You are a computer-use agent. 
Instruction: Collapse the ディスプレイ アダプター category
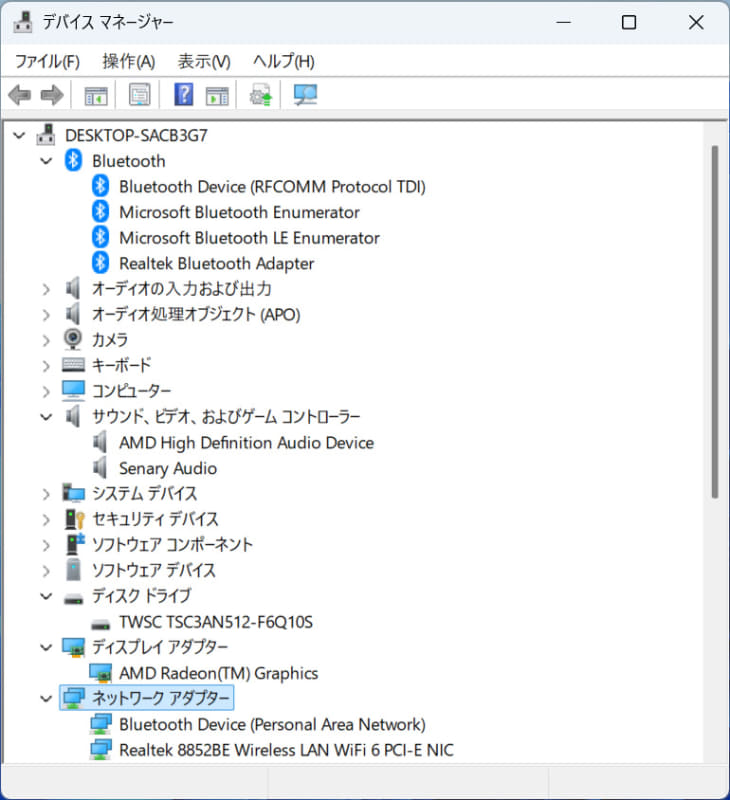pyautogui.click(x=46, y=647)
